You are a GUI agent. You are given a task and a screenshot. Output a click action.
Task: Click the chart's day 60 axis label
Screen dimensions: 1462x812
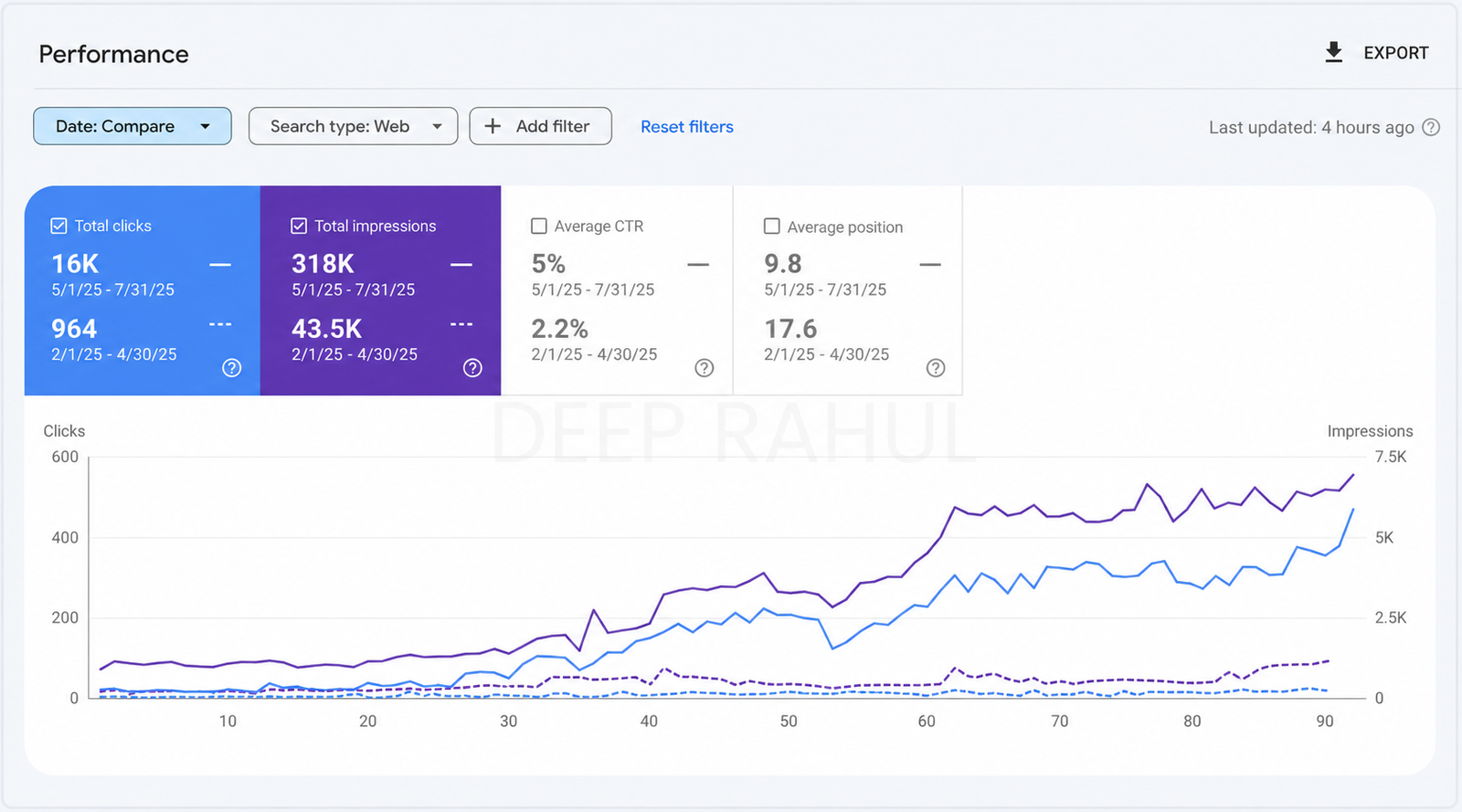coord(927,722)
